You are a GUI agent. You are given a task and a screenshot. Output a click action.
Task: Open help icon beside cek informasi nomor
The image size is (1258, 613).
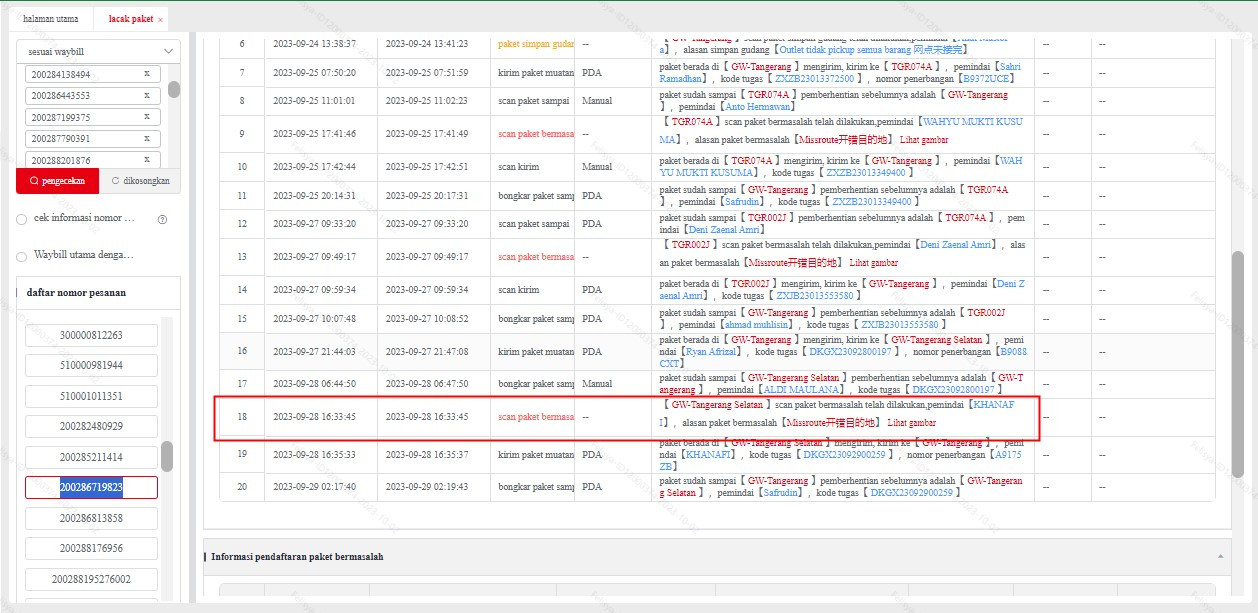click(162, 219)
